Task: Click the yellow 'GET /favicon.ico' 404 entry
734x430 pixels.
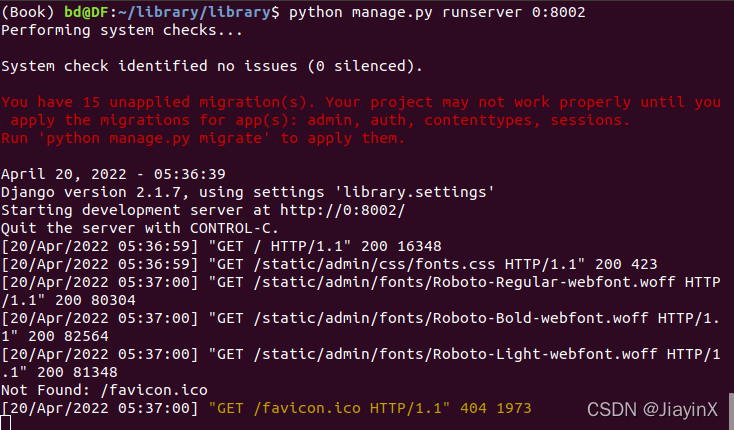Action: pyautogui.click(x=370, y=408)
